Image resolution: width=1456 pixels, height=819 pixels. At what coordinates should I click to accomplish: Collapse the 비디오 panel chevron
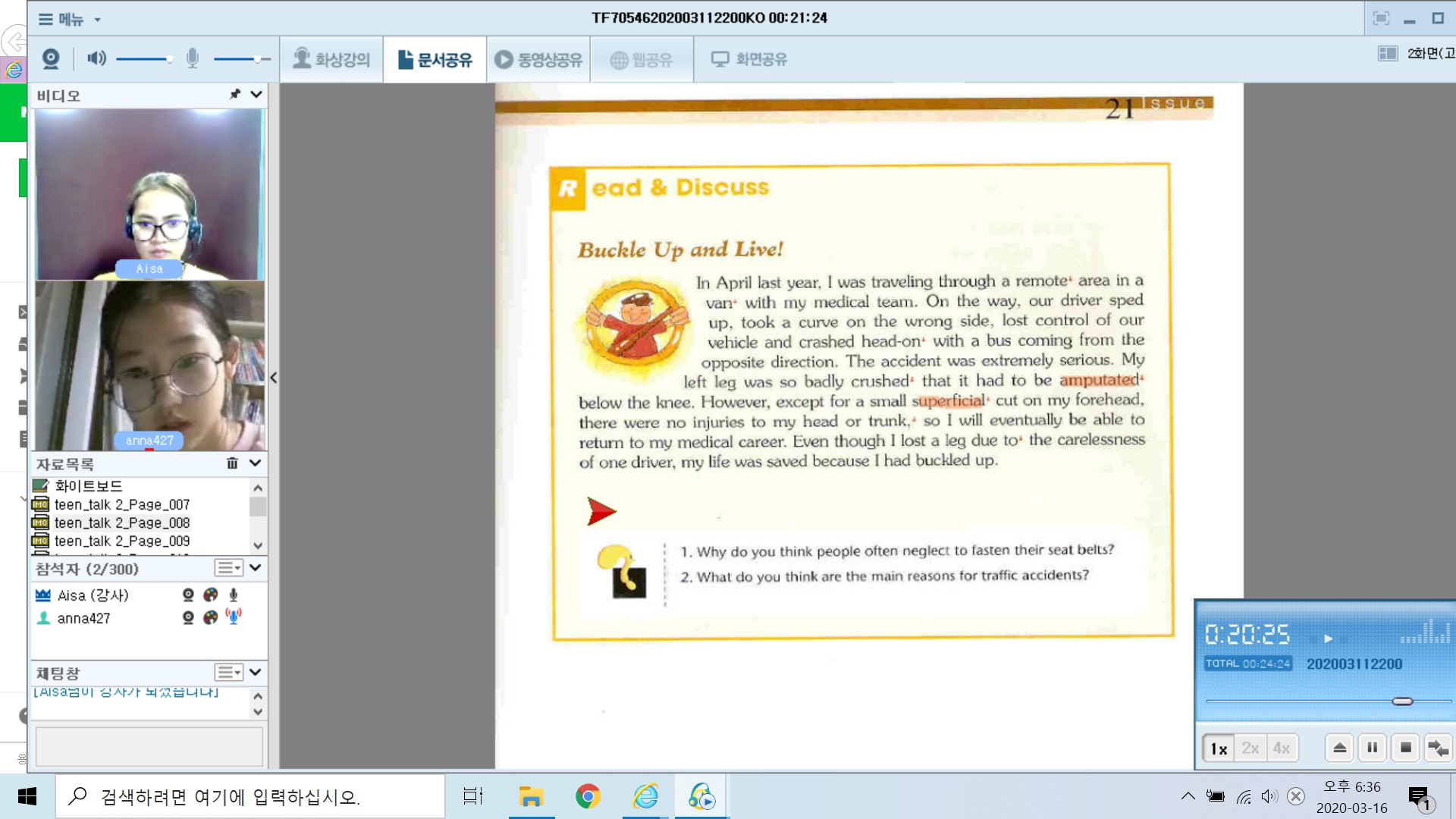256,94
